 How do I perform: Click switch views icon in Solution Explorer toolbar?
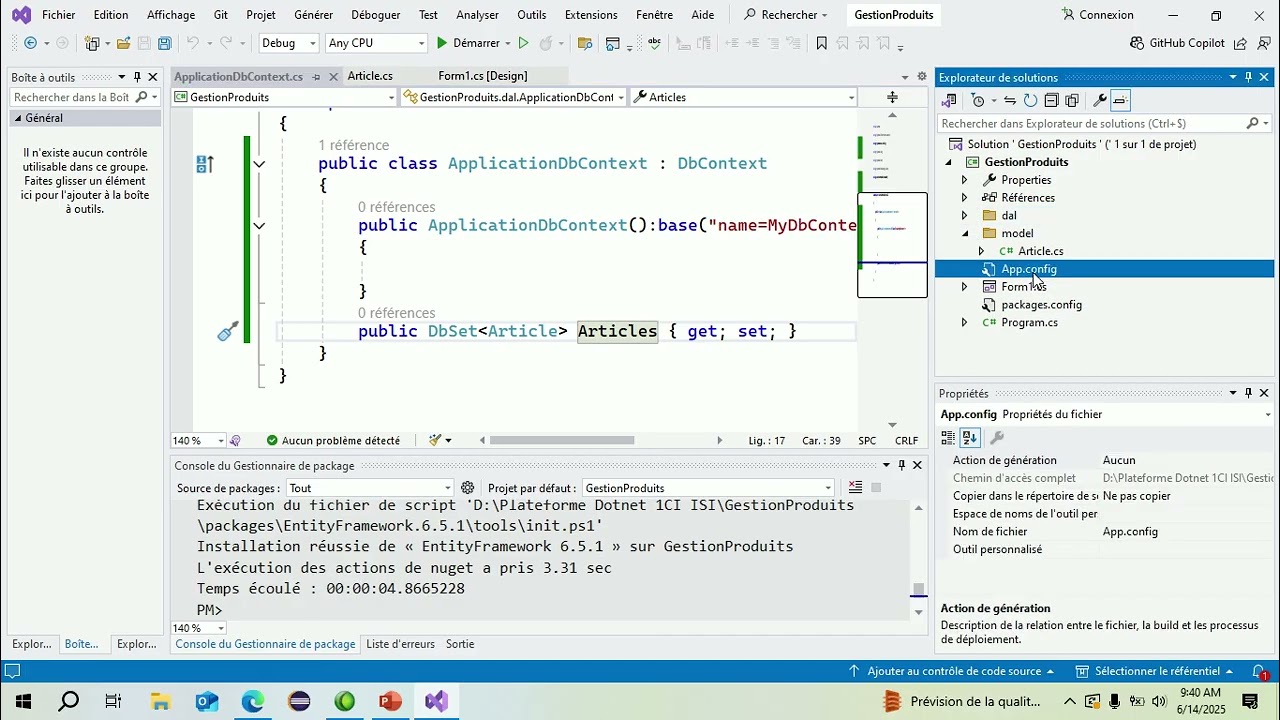pyautogui.click(x=949, y=100)
